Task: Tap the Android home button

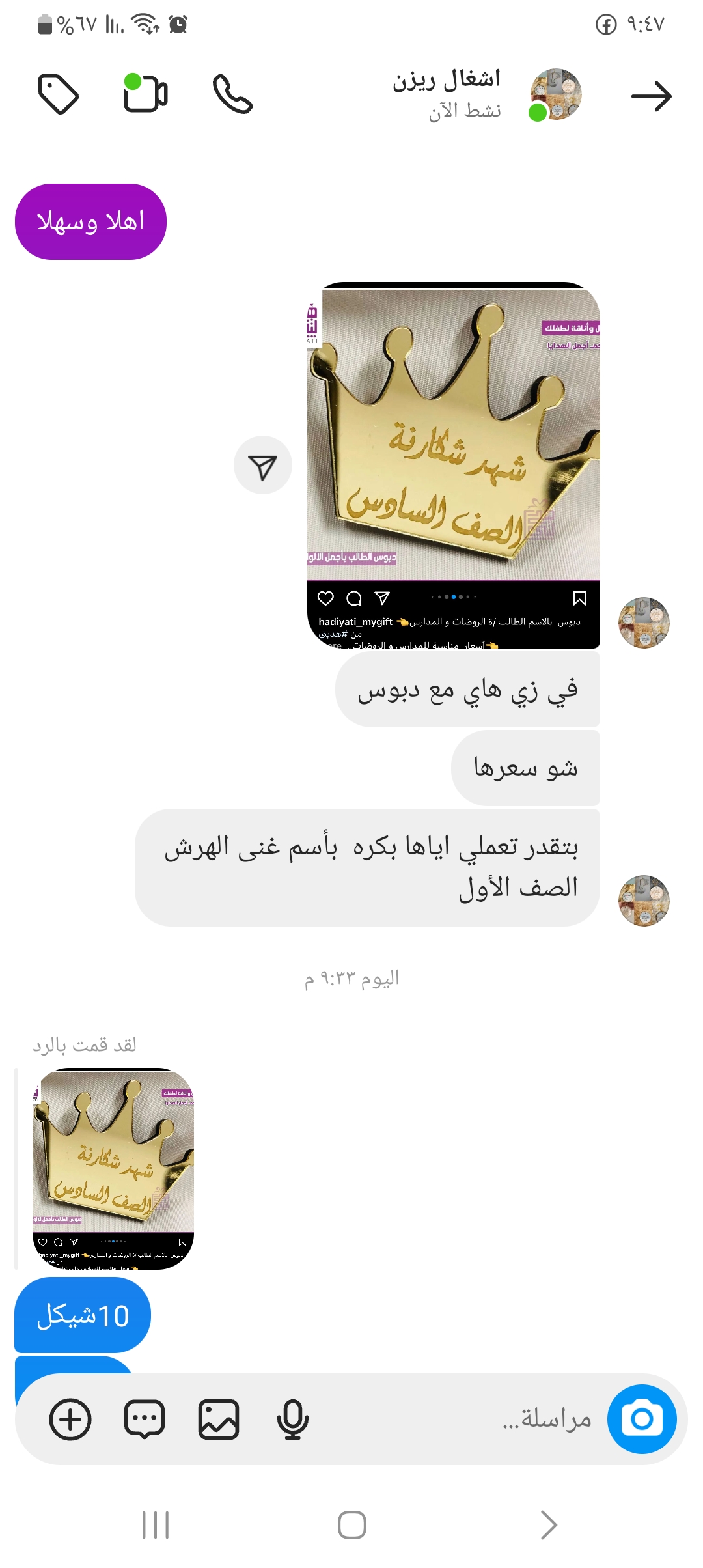Action: (x=351, y=1525)
